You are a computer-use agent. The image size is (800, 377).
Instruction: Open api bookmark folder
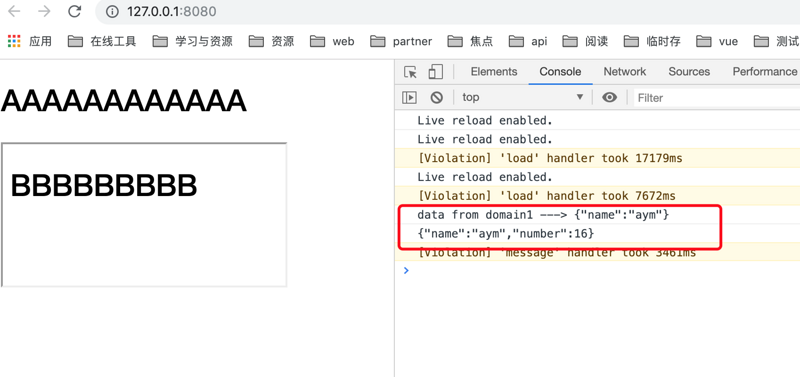(x=528, y=41)
